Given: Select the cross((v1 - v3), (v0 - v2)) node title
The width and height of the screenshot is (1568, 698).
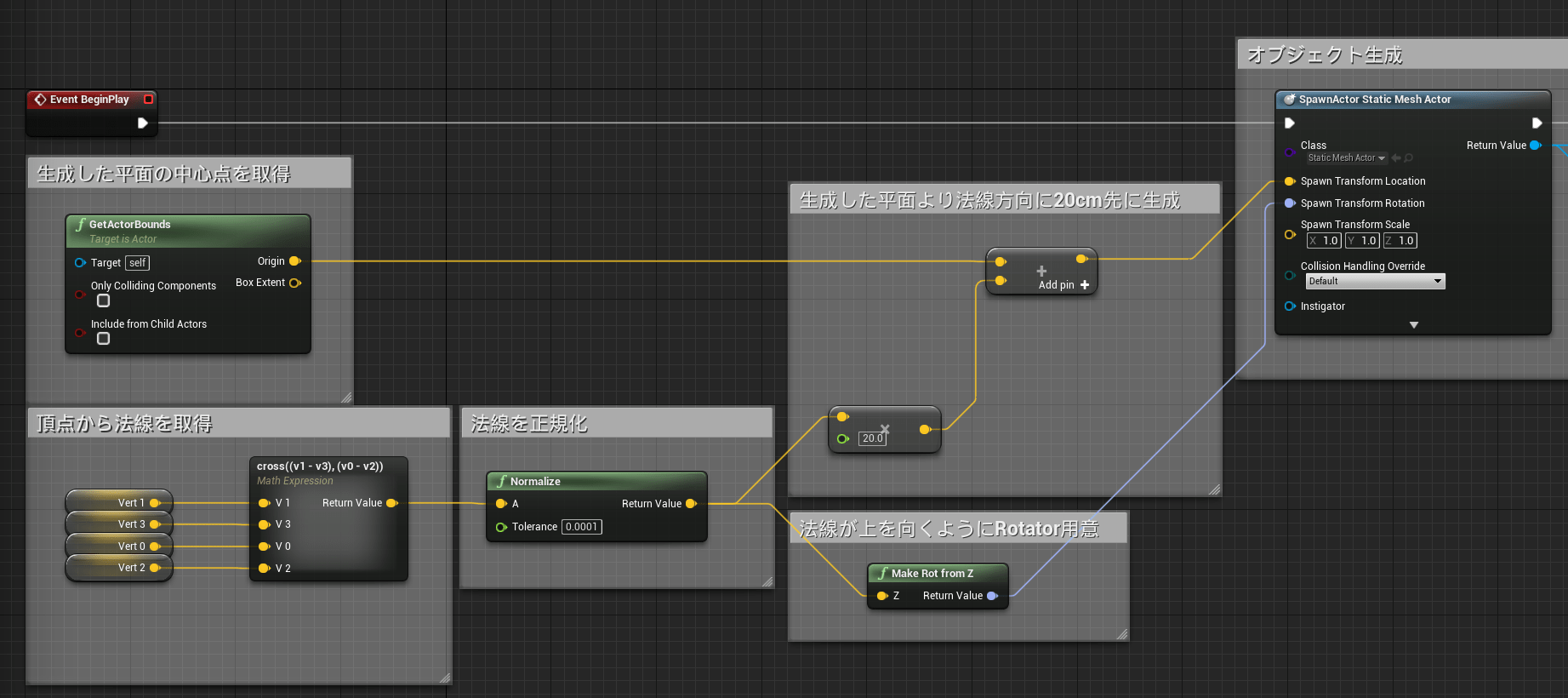Looking at the screenshot, I should (x=320, y=466).
